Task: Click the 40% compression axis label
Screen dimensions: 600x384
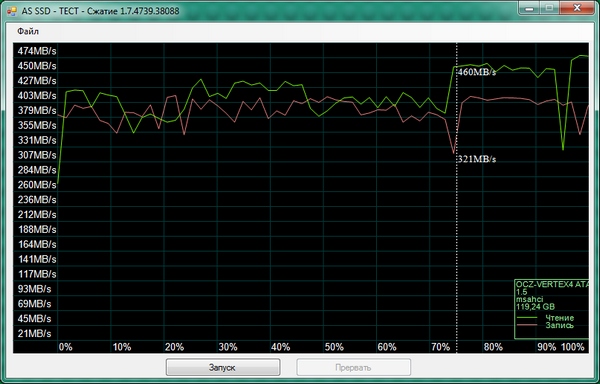Action: pos(280,347)
